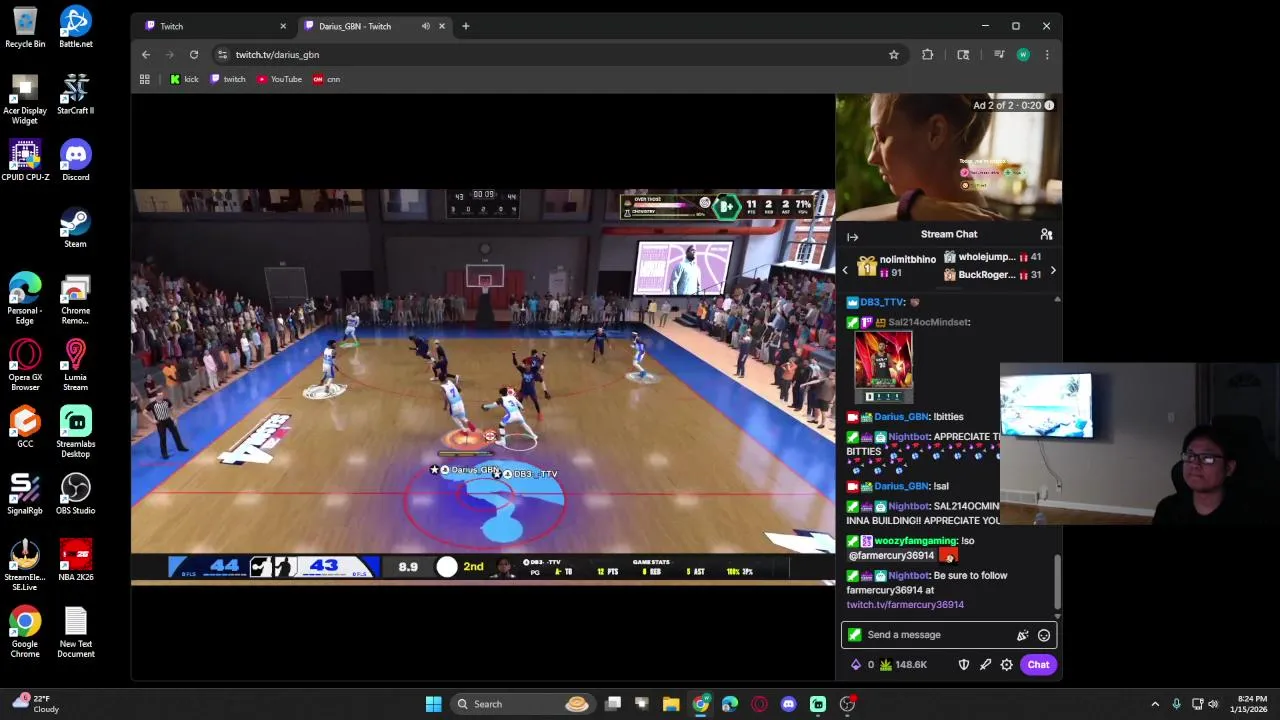
Task: Select the Darius_GBN - Twitch tab
Action: [x=374, y=26]
